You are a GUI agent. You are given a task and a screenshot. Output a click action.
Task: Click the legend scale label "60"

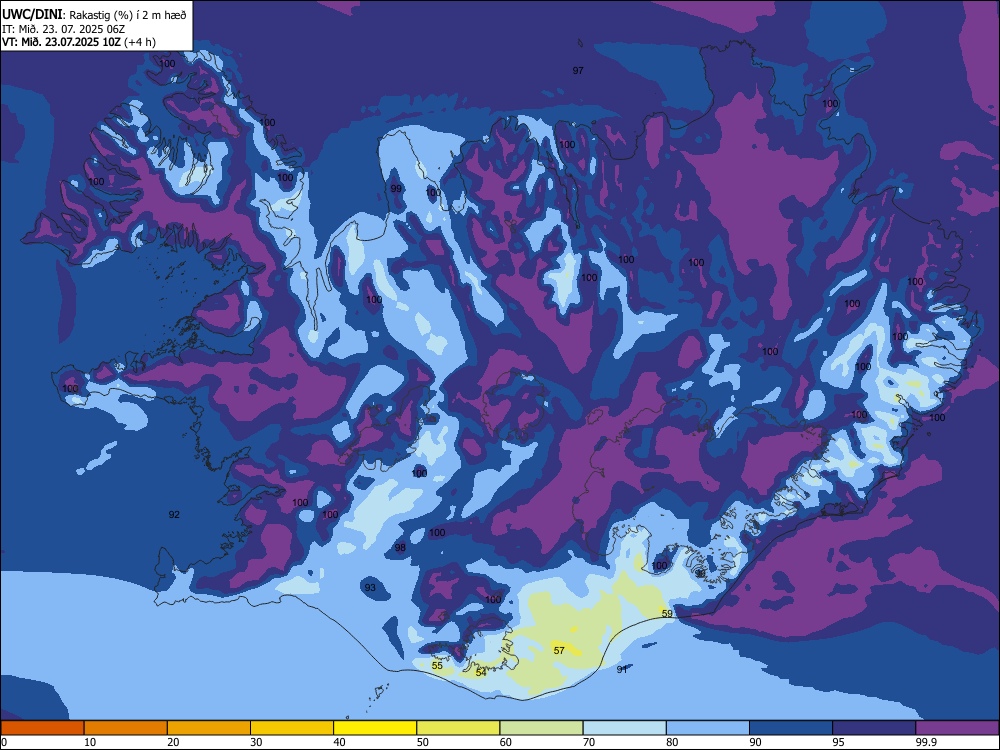[x=506, y=742]
